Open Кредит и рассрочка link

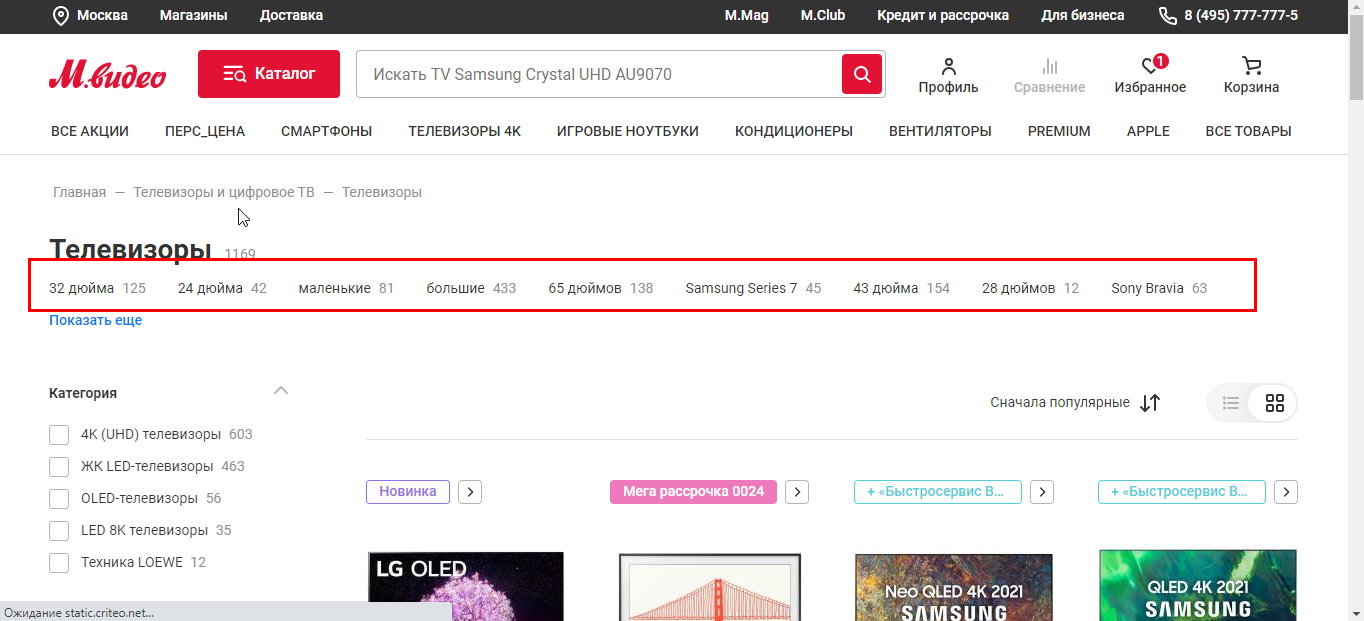(x=943, y=15)
